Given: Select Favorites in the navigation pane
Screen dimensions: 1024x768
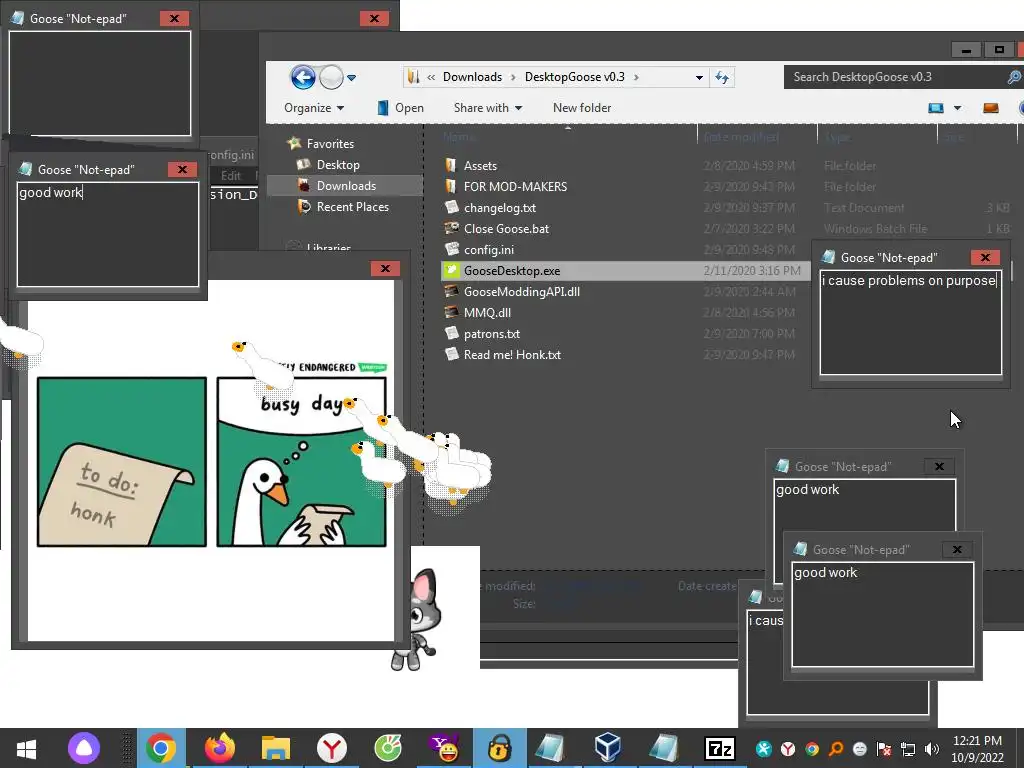Looking at the screenshot, I should (321, 144).
